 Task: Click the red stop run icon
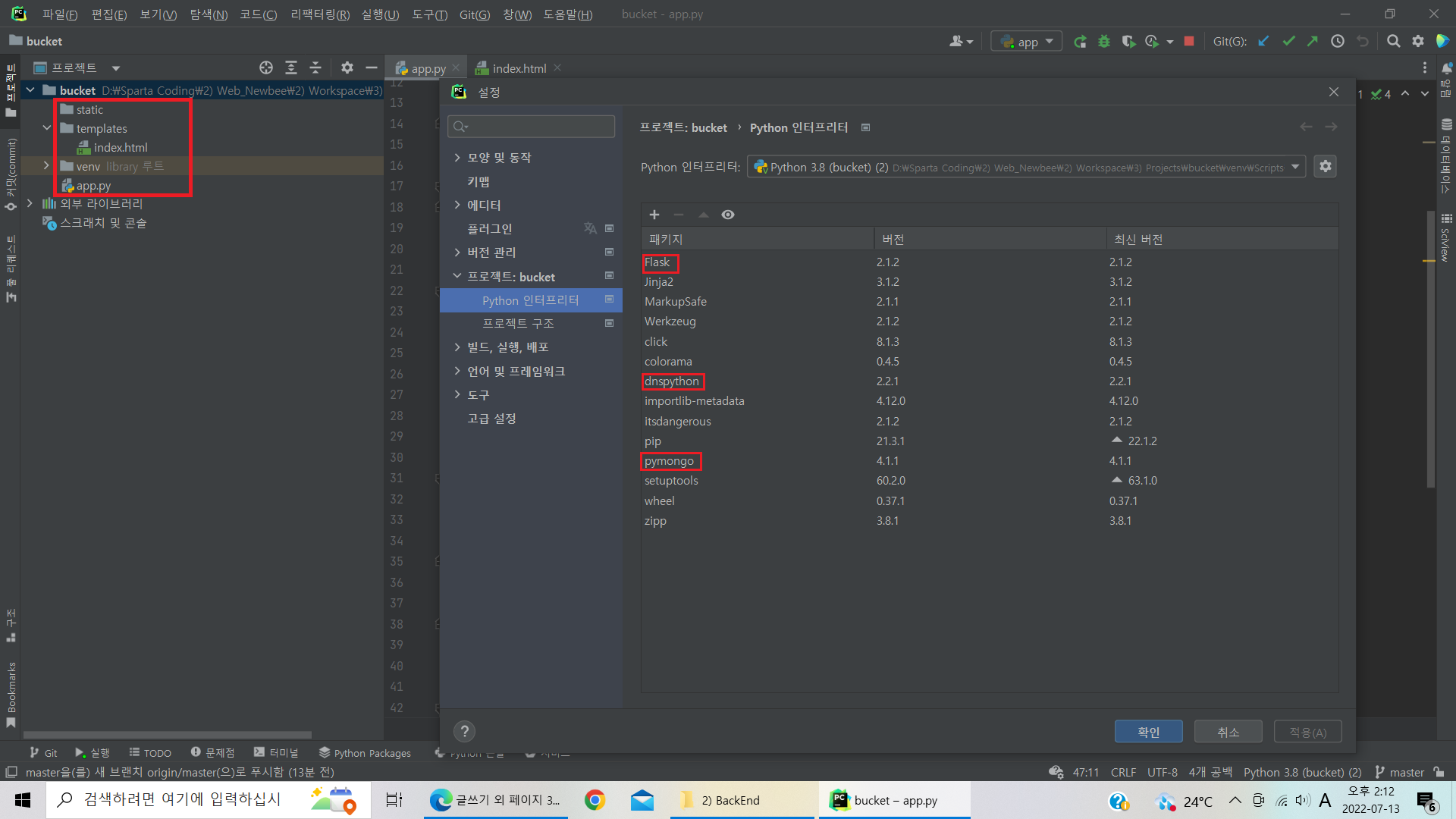(1189, 42)
